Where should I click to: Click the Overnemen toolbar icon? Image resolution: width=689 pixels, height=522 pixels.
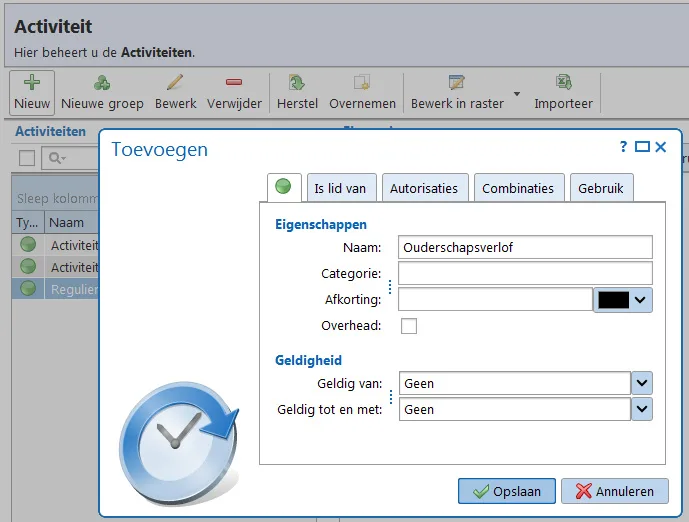tap(362, 83)
